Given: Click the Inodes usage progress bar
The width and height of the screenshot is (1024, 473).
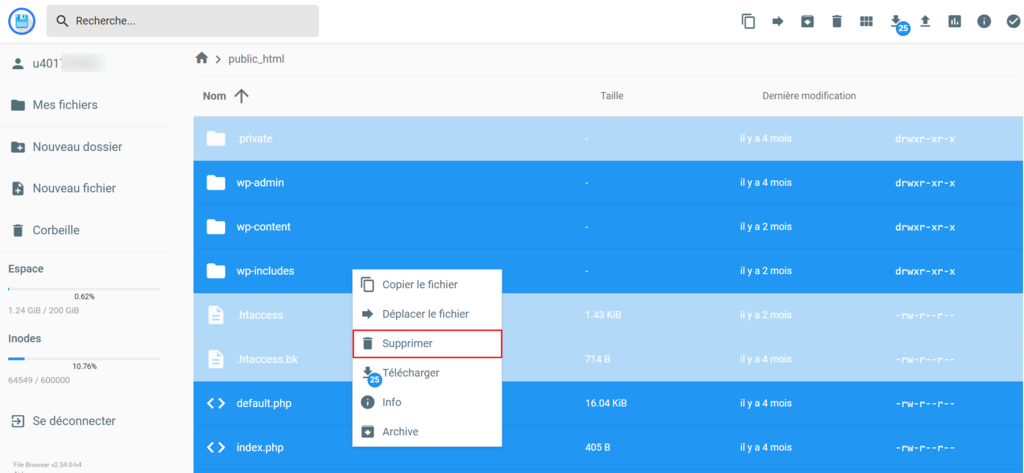Looking at the screenshot, I should click(84, 358).
